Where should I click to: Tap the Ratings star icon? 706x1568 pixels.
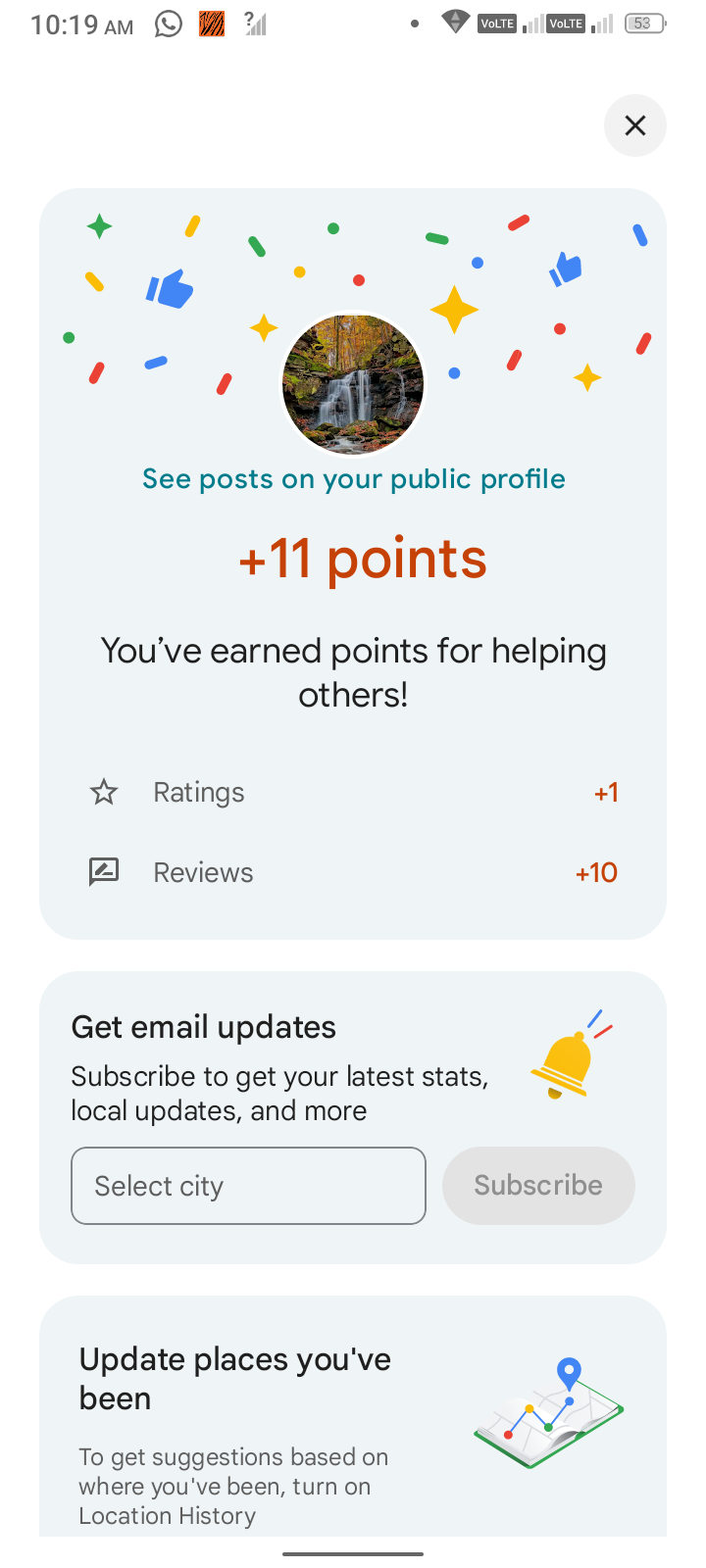[x=104, y=792]
